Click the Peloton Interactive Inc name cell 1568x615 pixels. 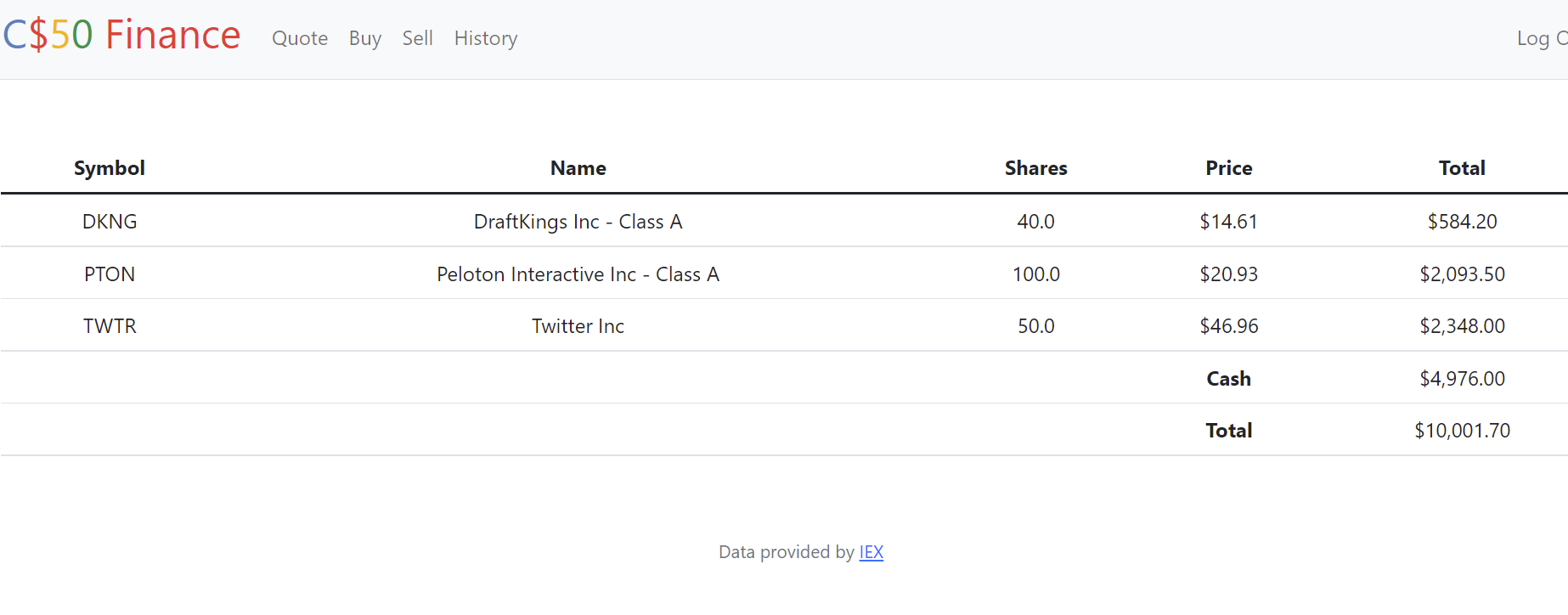[x=578, y=274]
